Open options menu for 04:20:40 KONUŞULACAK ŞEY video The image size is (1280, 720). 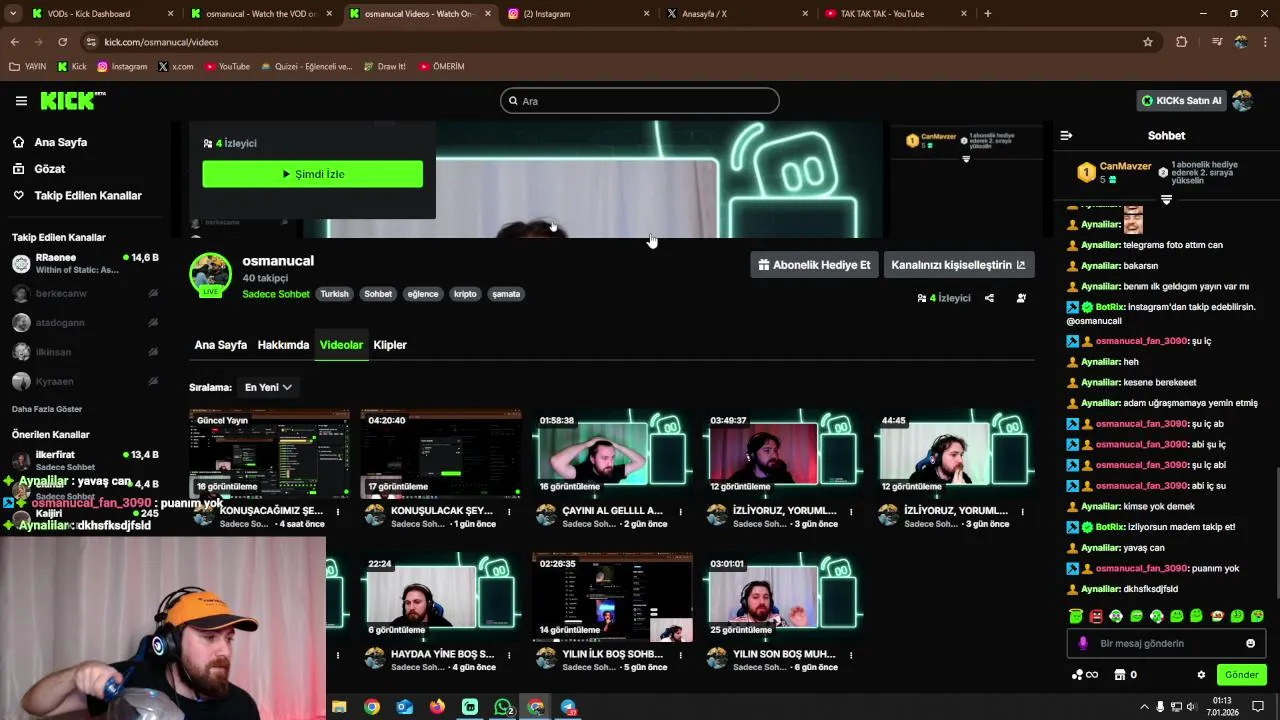pos(509,511)
